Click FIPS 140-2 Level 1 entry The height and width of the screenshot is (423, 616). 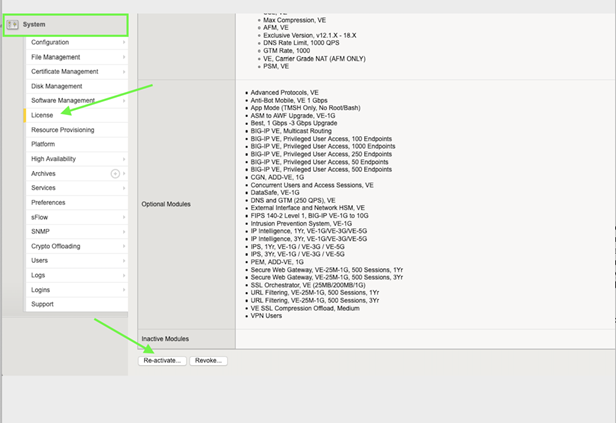click(x=310, y=216)
